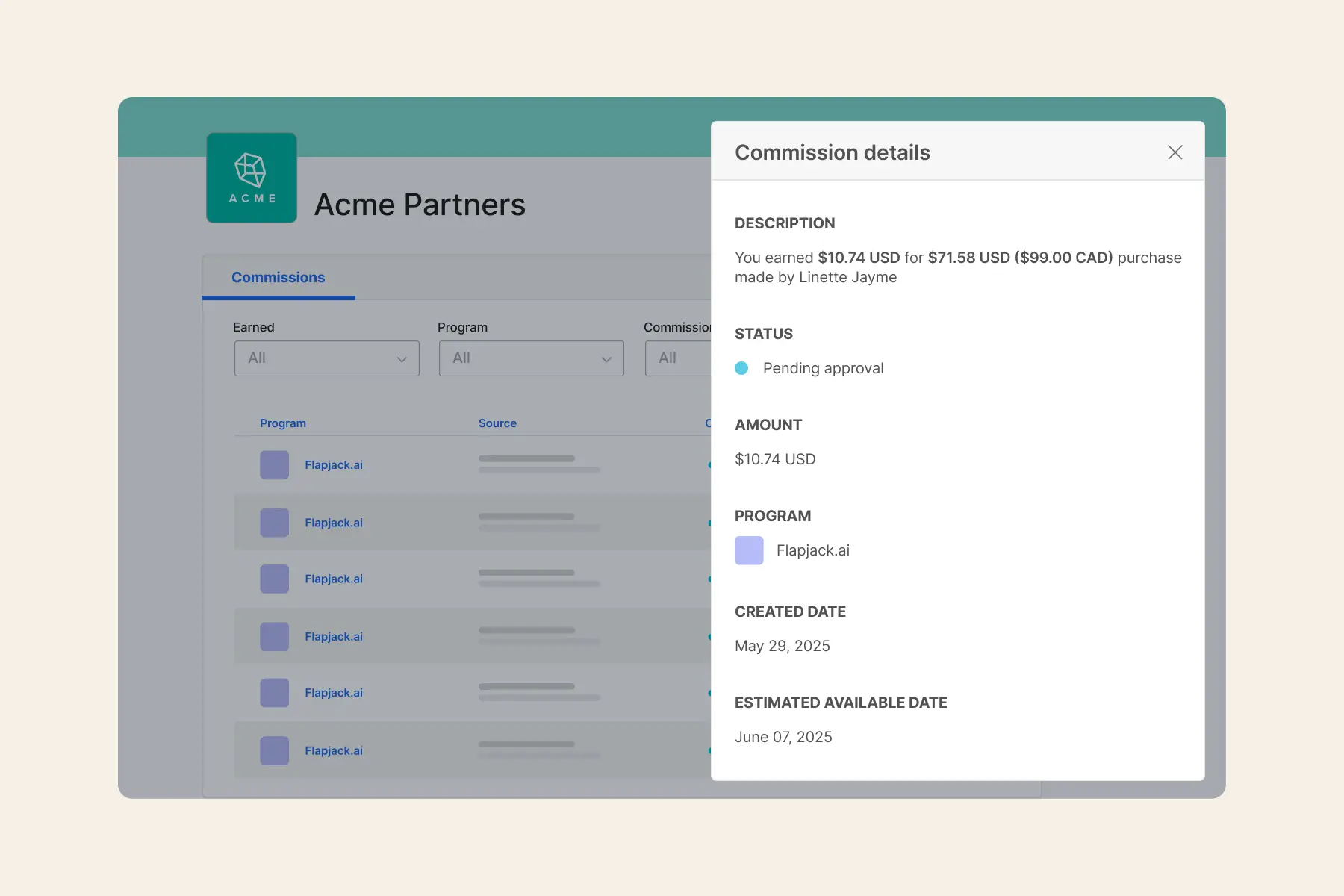
Task: Click the Flapjack.ai program icon in Commission details
Action: click(749, 550)
